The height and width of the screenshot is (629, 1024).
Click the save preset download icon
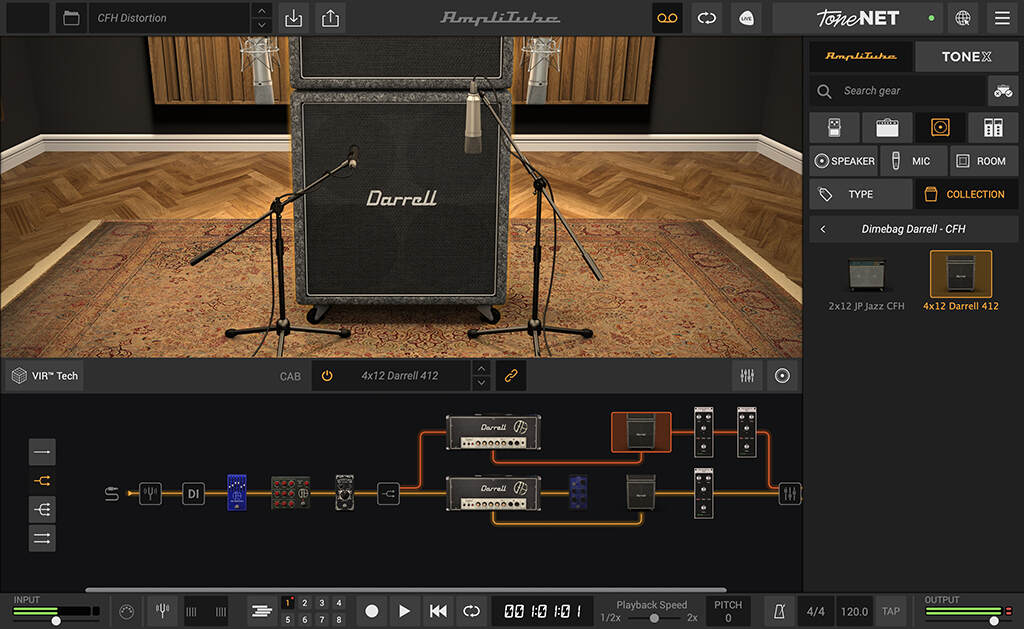(x=293, y=18)
